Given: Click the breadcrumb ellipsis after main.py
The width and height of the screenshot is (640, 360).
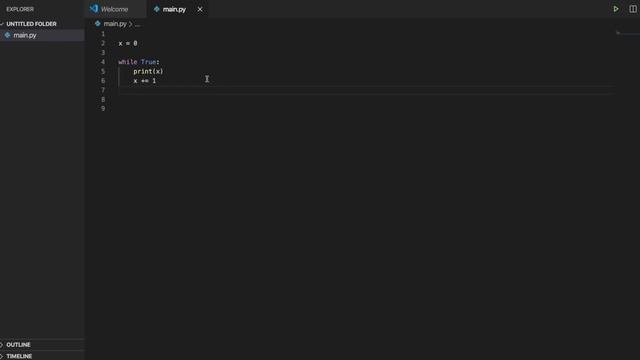Looking at the screenshot, I should point(138,24).
